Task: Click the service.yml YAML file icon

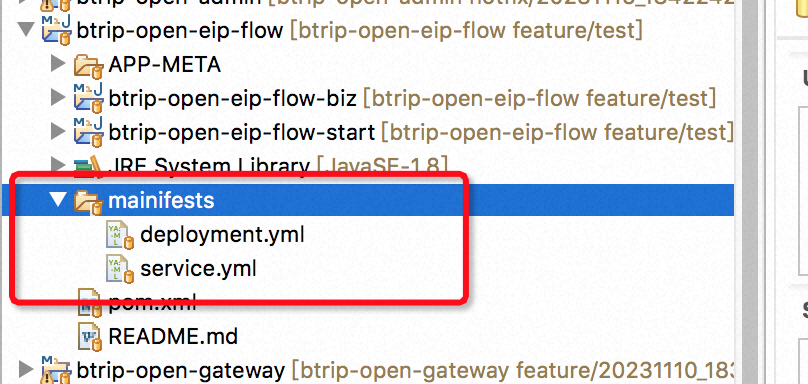Action: coord(120,269)
